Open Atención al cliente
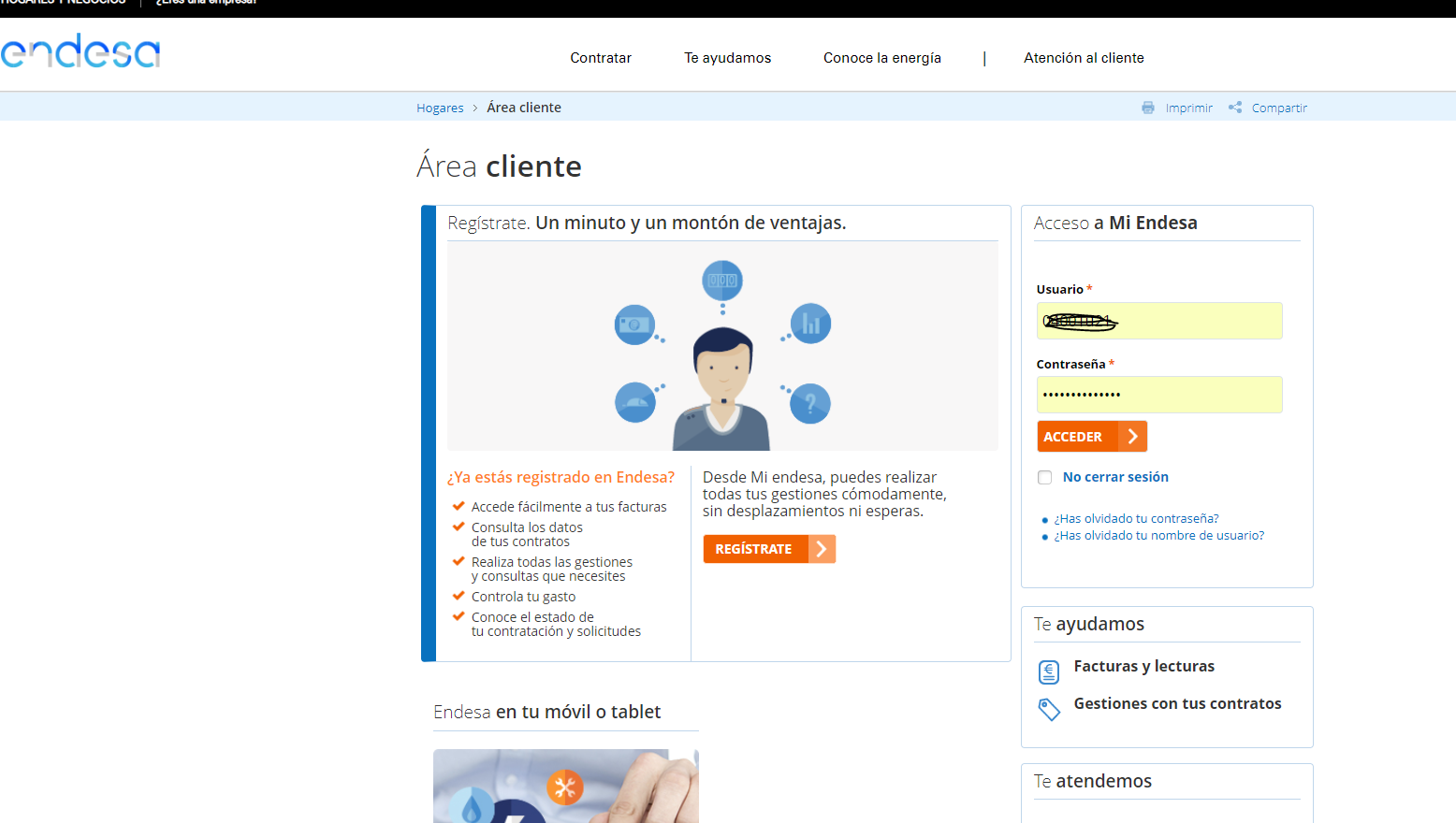Screen dimensions: 1456x823 (x=1084, y=57)
